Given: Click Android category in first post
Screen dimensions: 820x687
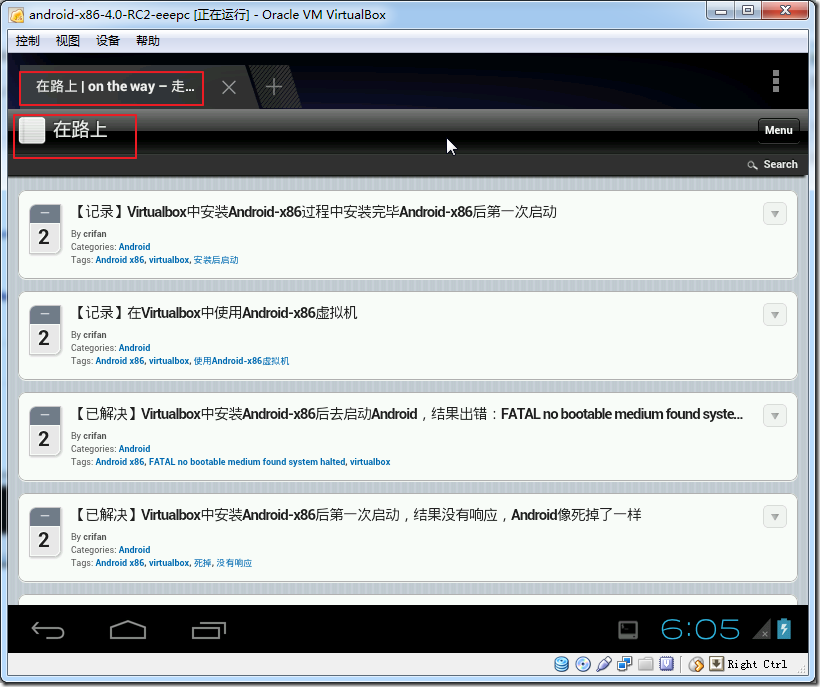Looking at the screenshot, I should coord(134,247).
